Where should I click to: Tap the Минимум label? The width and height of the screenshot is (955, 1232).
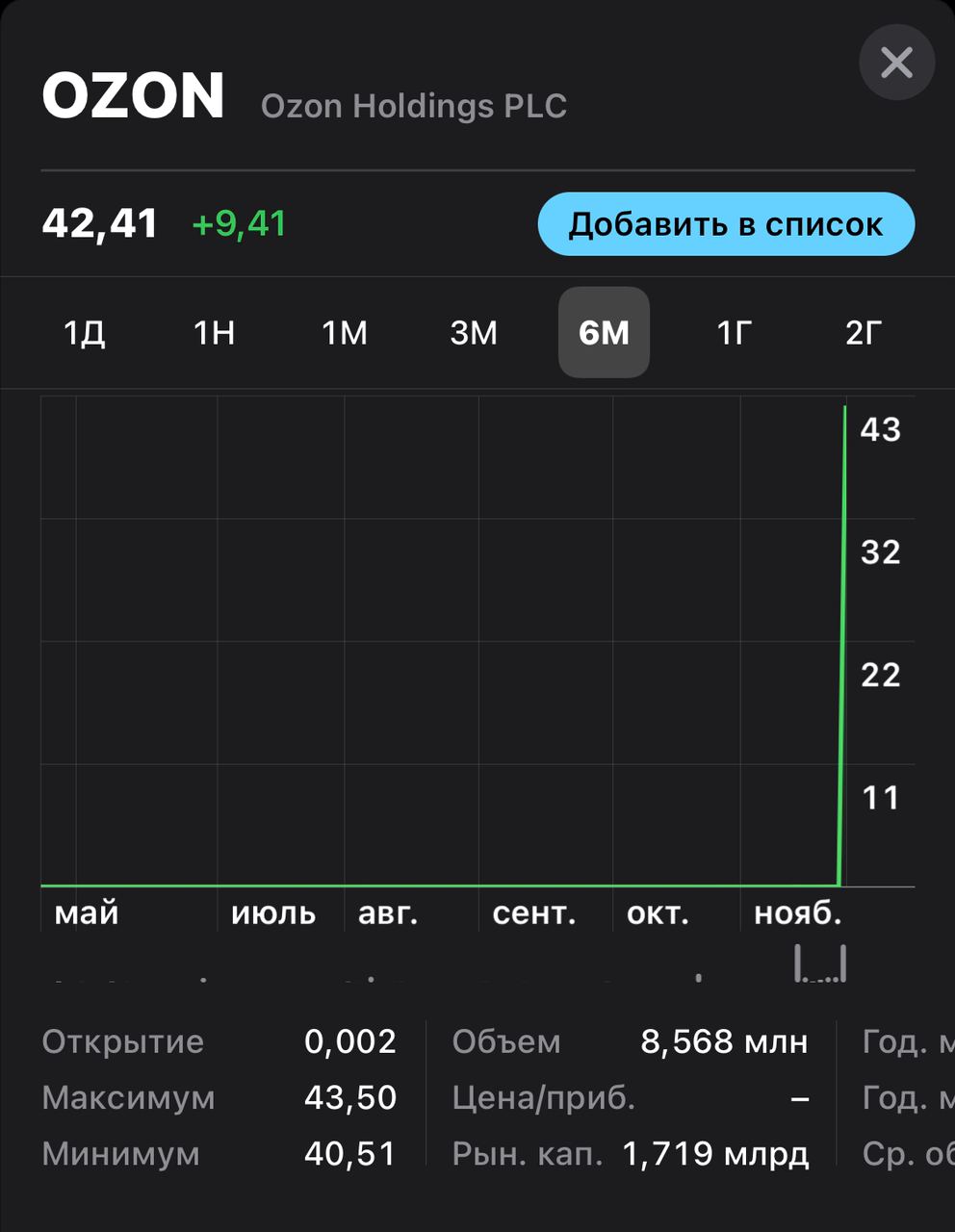(x=120, y=1153)
